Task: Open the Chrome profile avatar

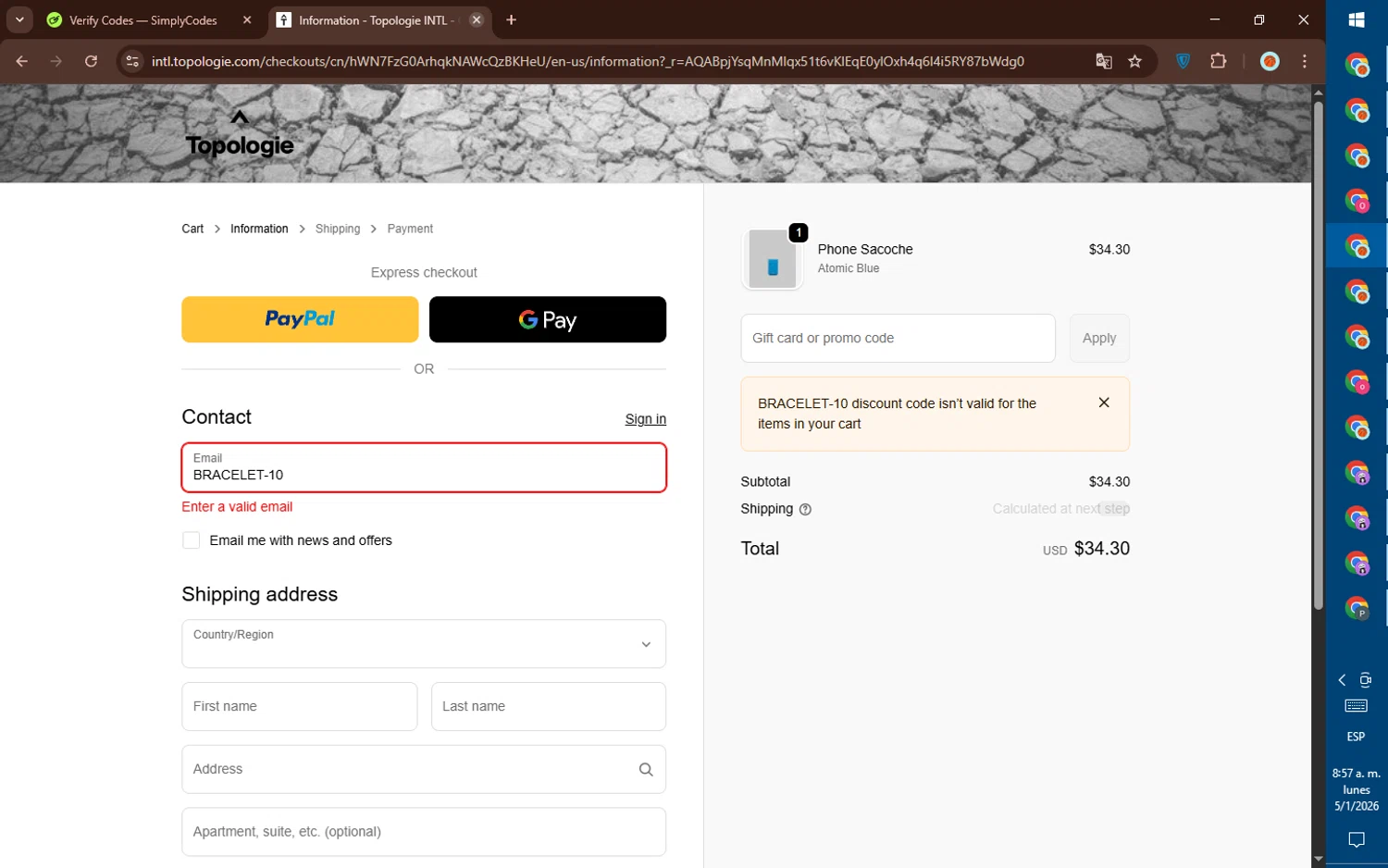Action: coord(1270,61)
